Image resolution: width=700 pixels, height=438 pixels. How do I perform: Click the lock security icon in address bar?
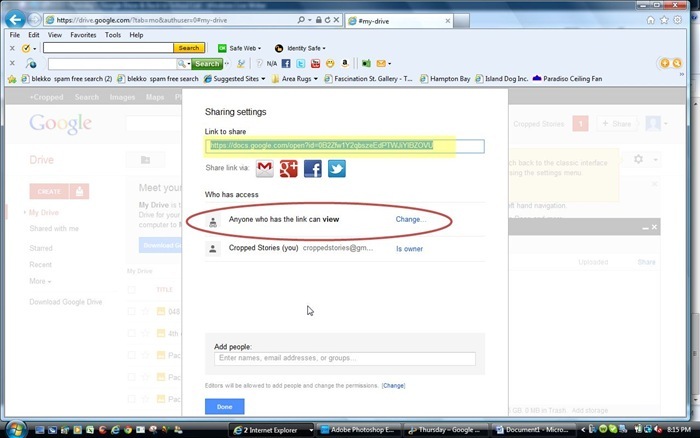[318, 20]
